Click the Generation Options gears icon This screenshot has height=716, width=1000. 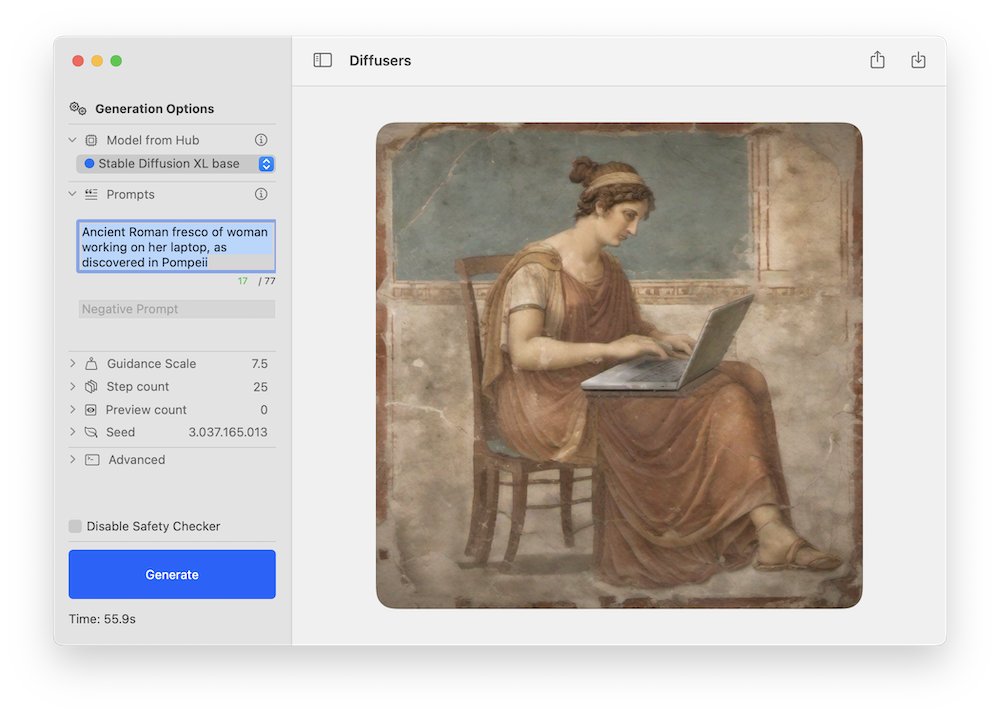point(78,108)
